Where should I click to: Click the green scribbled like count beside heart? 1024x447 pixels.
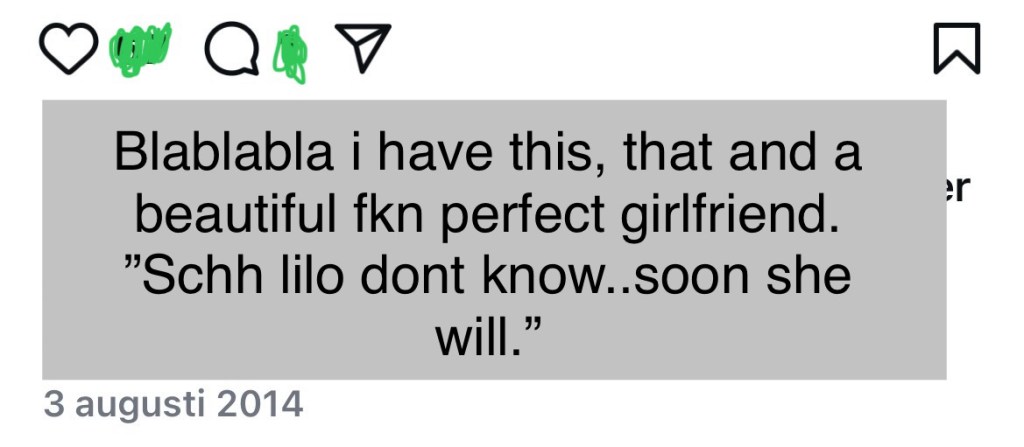point(140,50)
